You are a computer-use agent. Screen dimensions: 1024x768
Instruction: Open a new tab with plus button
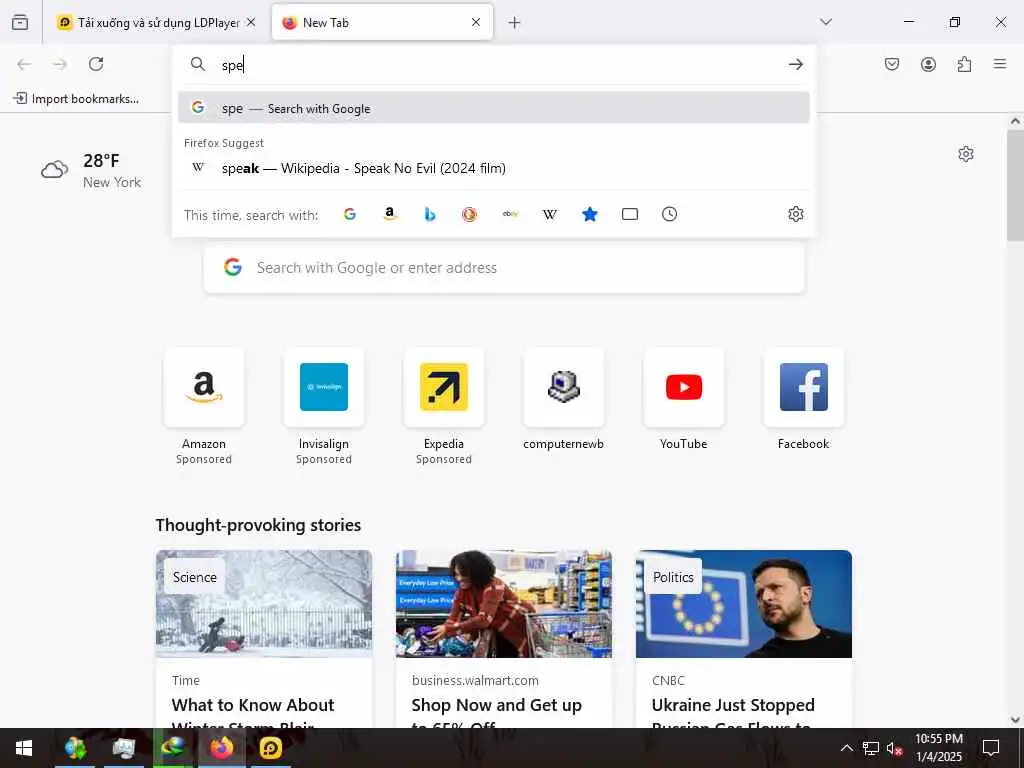tap(515, 23)
